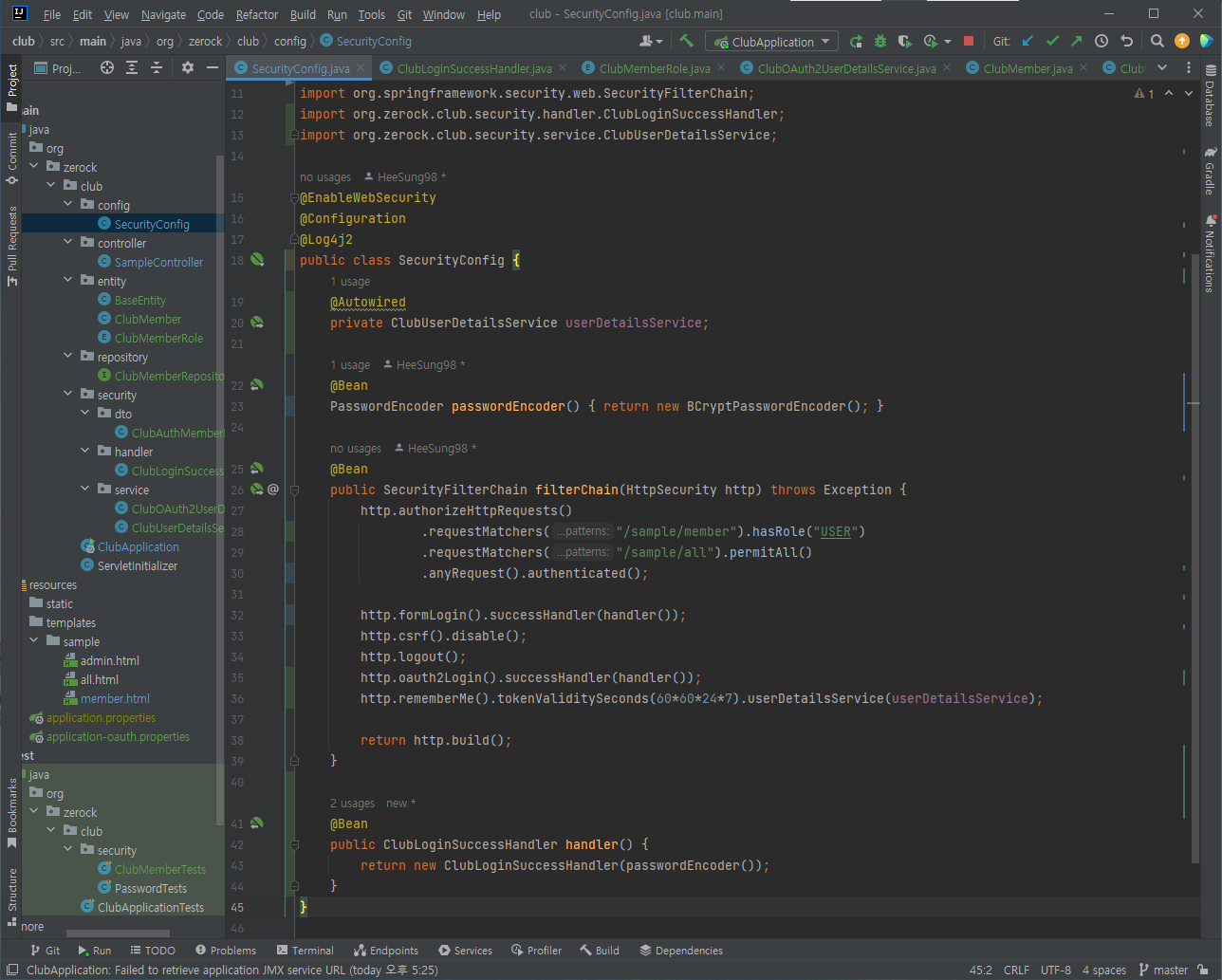Click the read-only lock icon in status bar
Screen dimensions: 1222x980
[1203, 970]
